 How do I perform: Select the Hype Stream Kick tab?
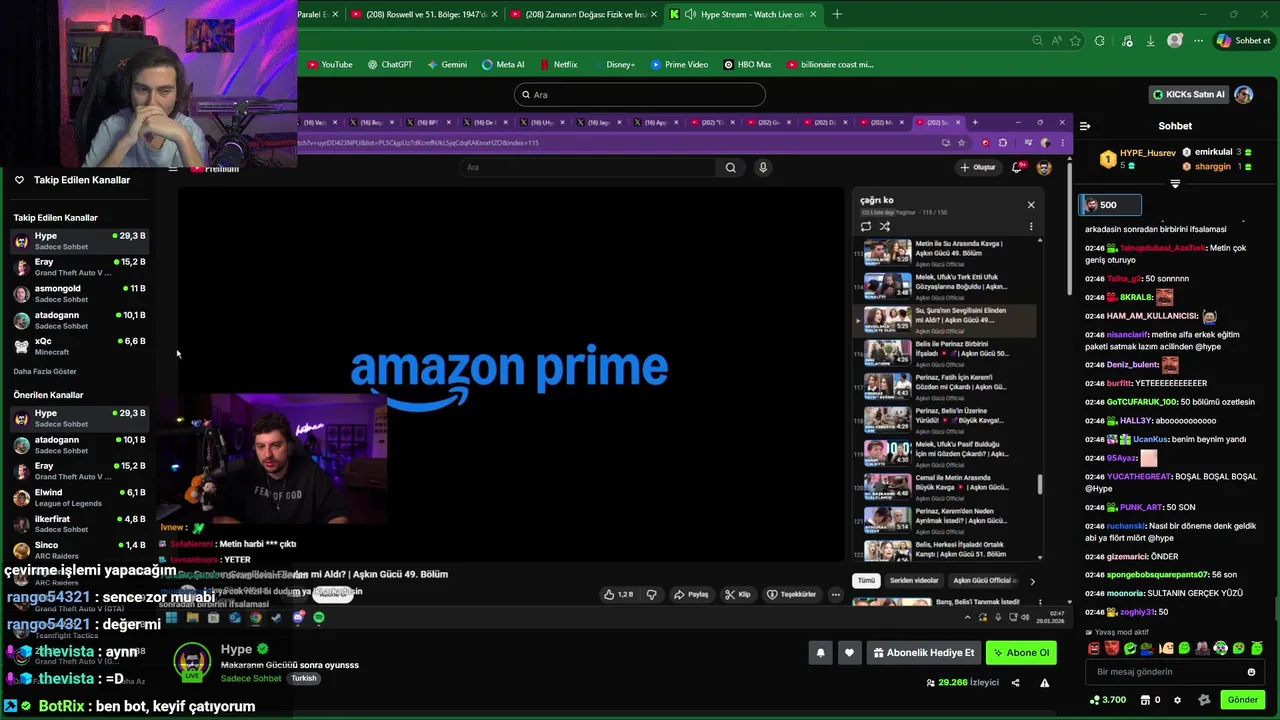[743, 14]
